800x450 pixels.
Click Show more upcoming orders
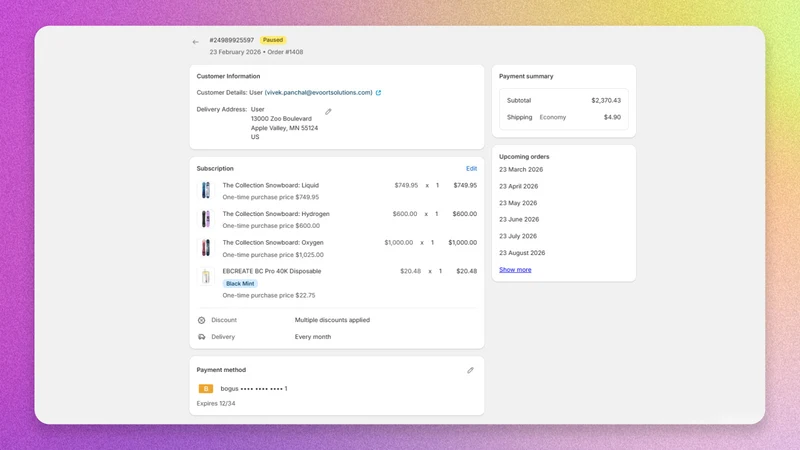[x=515, y=269]
